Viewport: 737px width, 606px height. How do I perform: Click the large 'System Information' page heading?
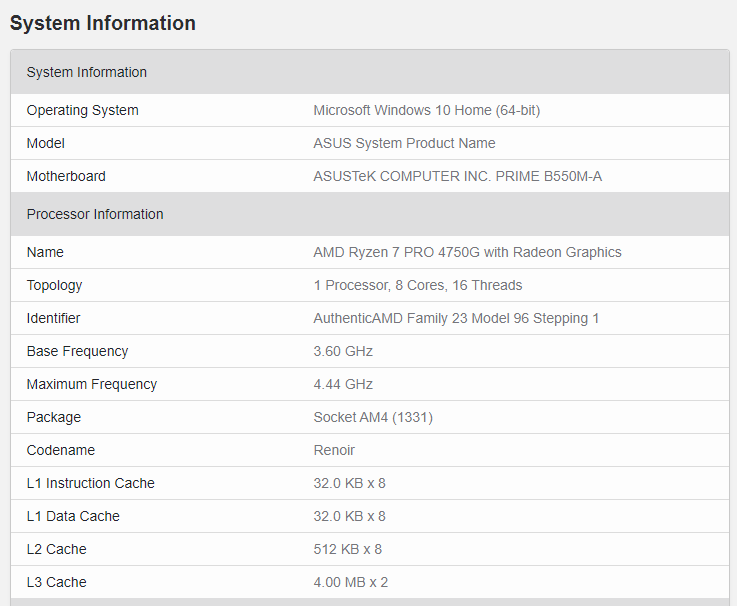[x=102, y=23]
